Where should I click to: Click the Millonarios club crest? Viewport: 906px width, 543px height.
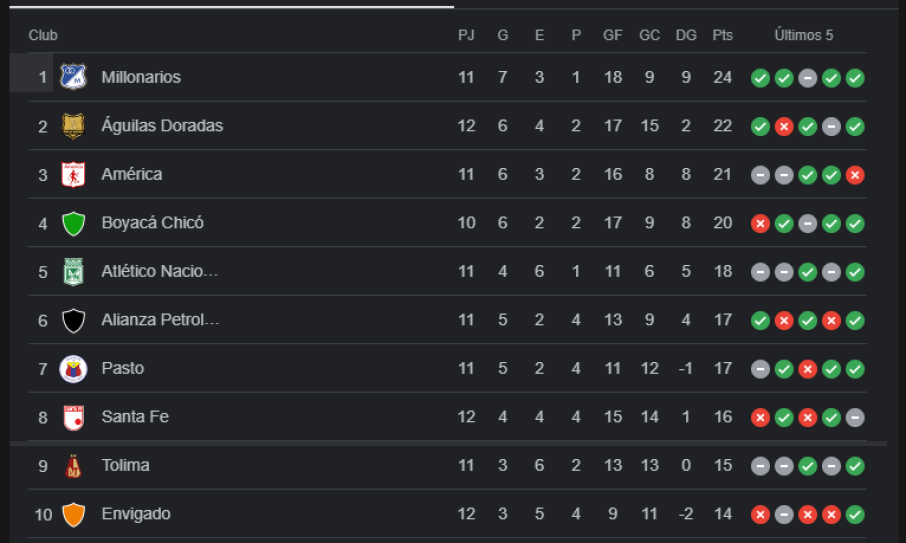click(x=73, y=77)
